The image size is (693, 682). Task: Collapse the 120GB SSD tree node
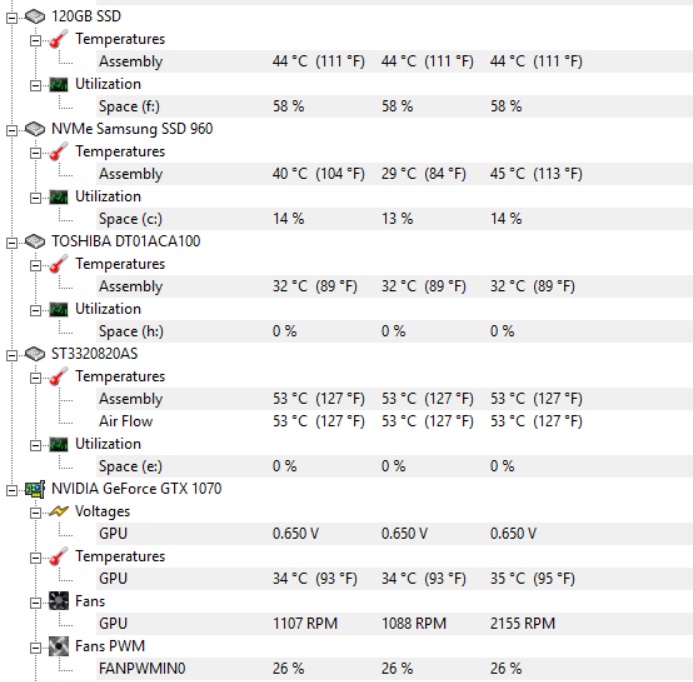(x=12, y=17)
